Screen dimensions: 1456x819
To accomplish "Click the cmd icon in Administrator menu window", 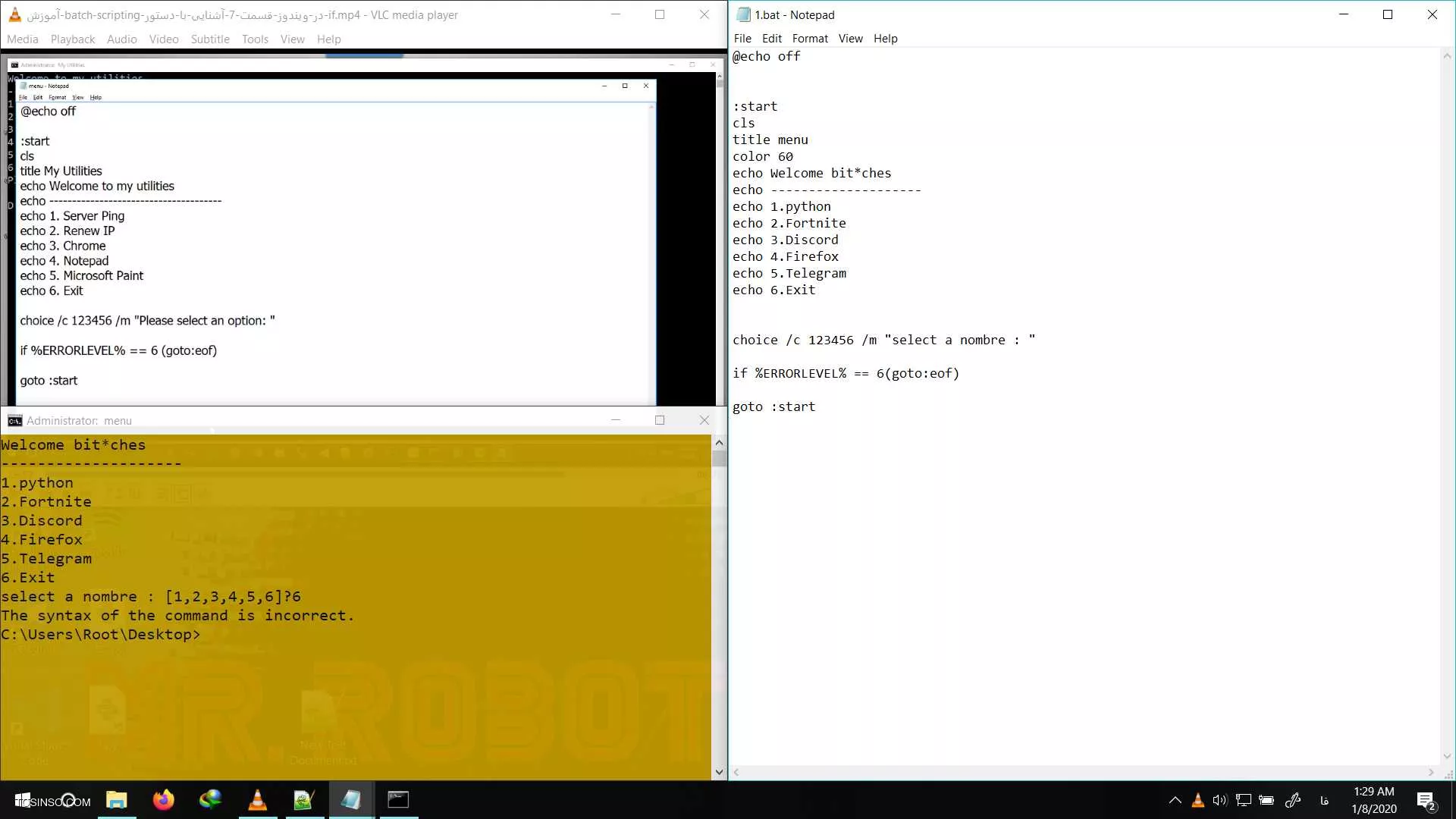I will [14, 420].
